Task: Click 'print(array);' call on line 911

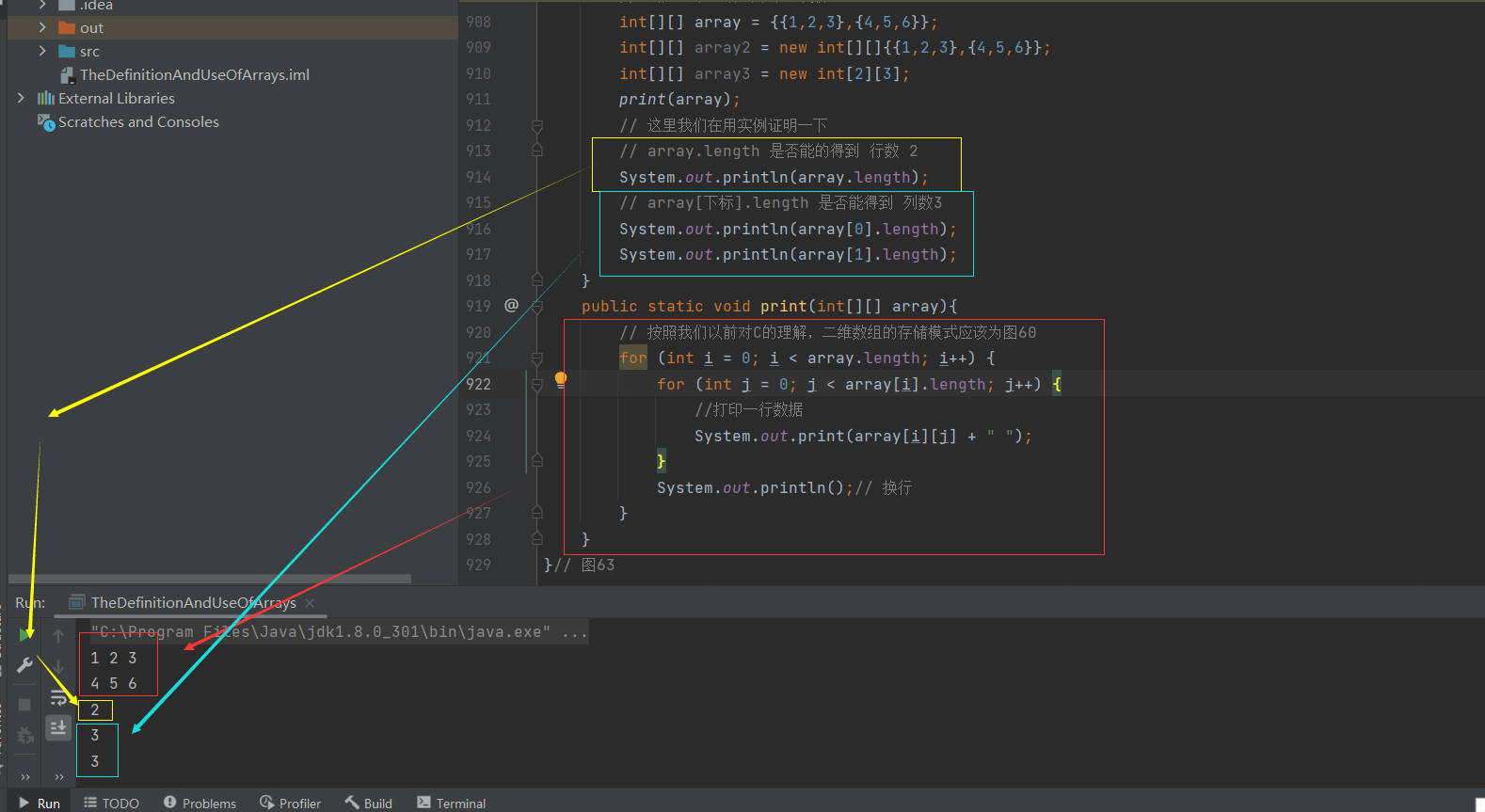Action: pyautogui.click(x=679, y=99)
